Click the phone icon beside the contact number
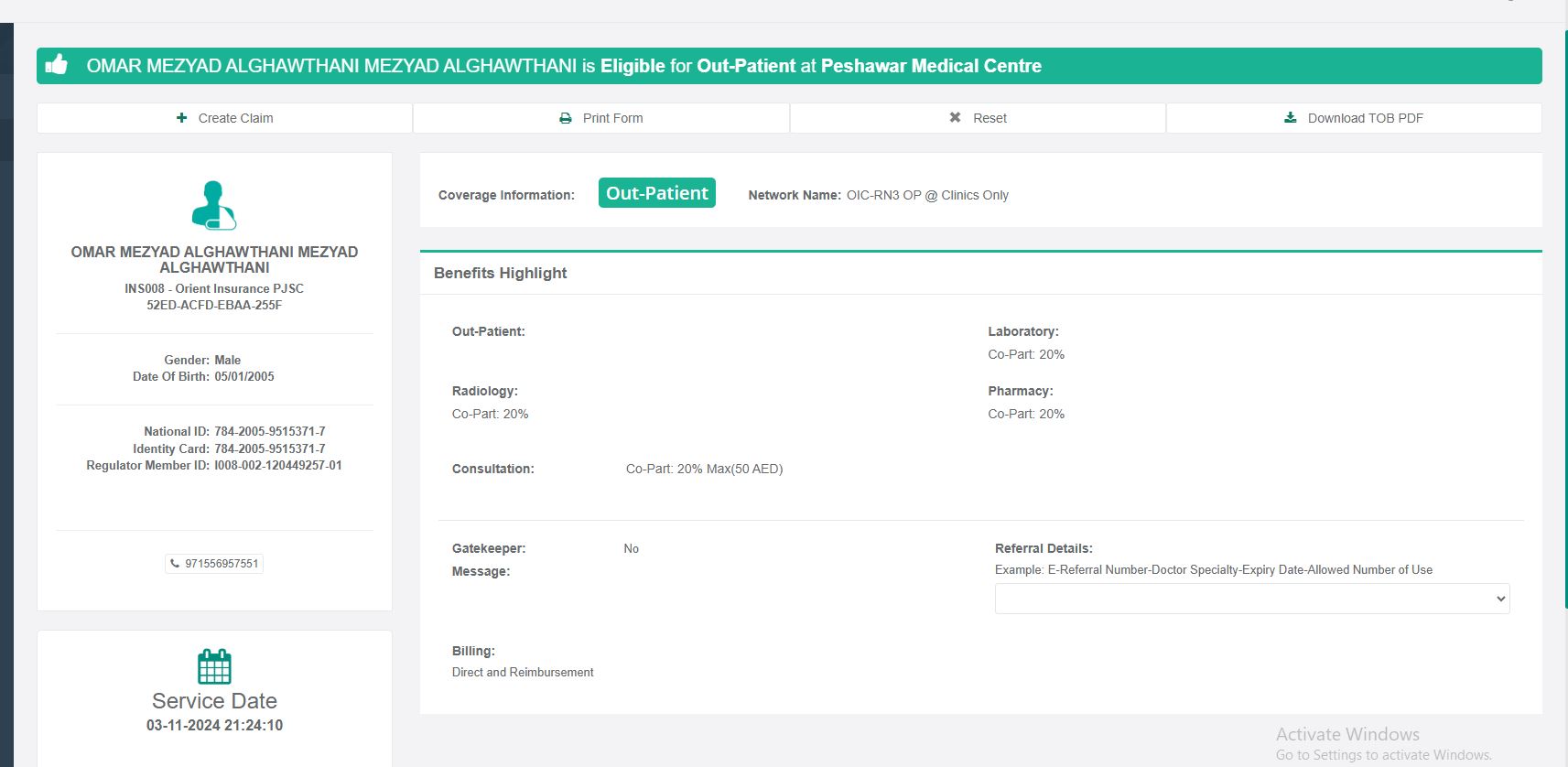This screenshot has width=1568, height=767. 175,564
